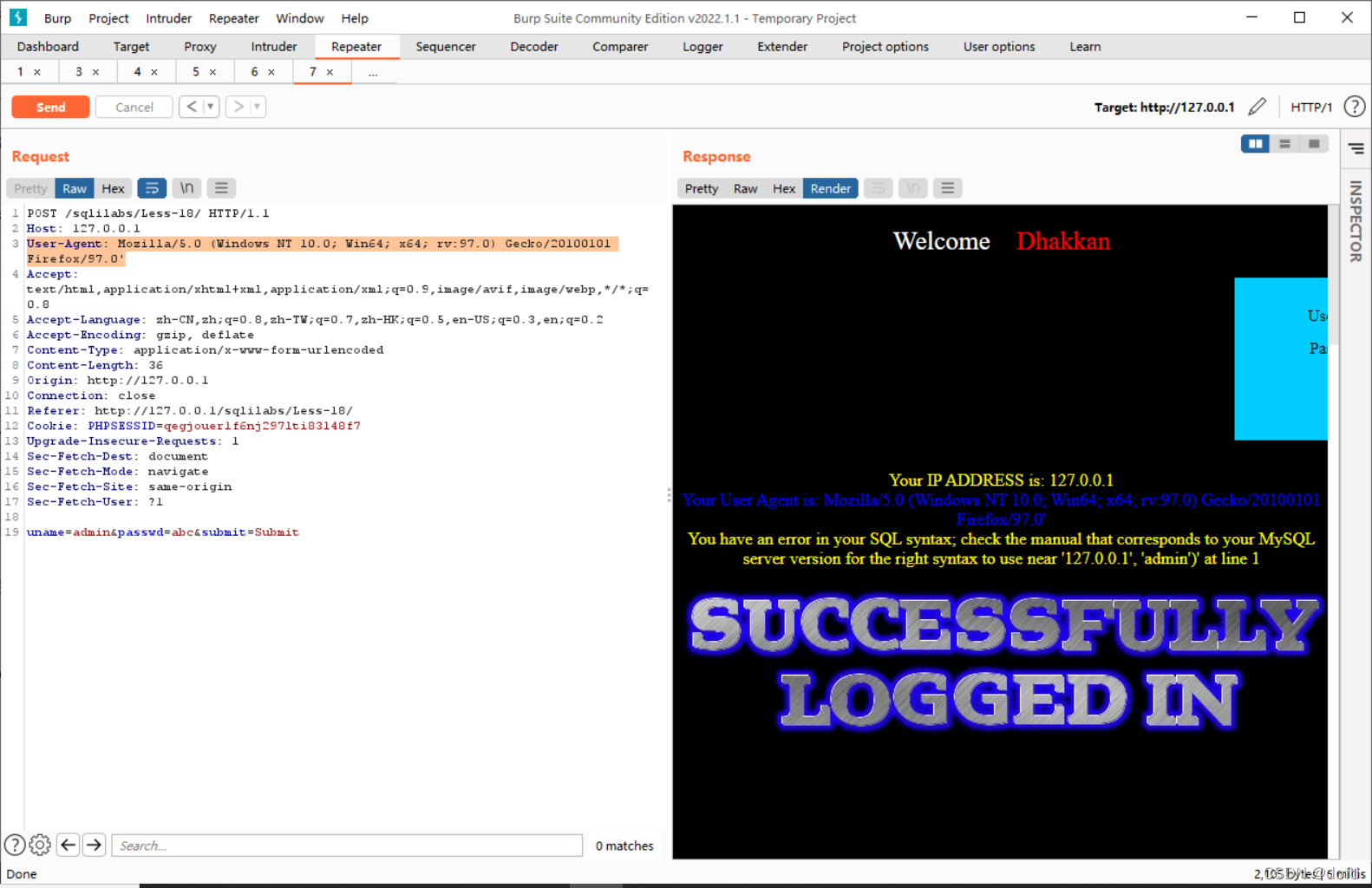Send the request

[50, 107]
